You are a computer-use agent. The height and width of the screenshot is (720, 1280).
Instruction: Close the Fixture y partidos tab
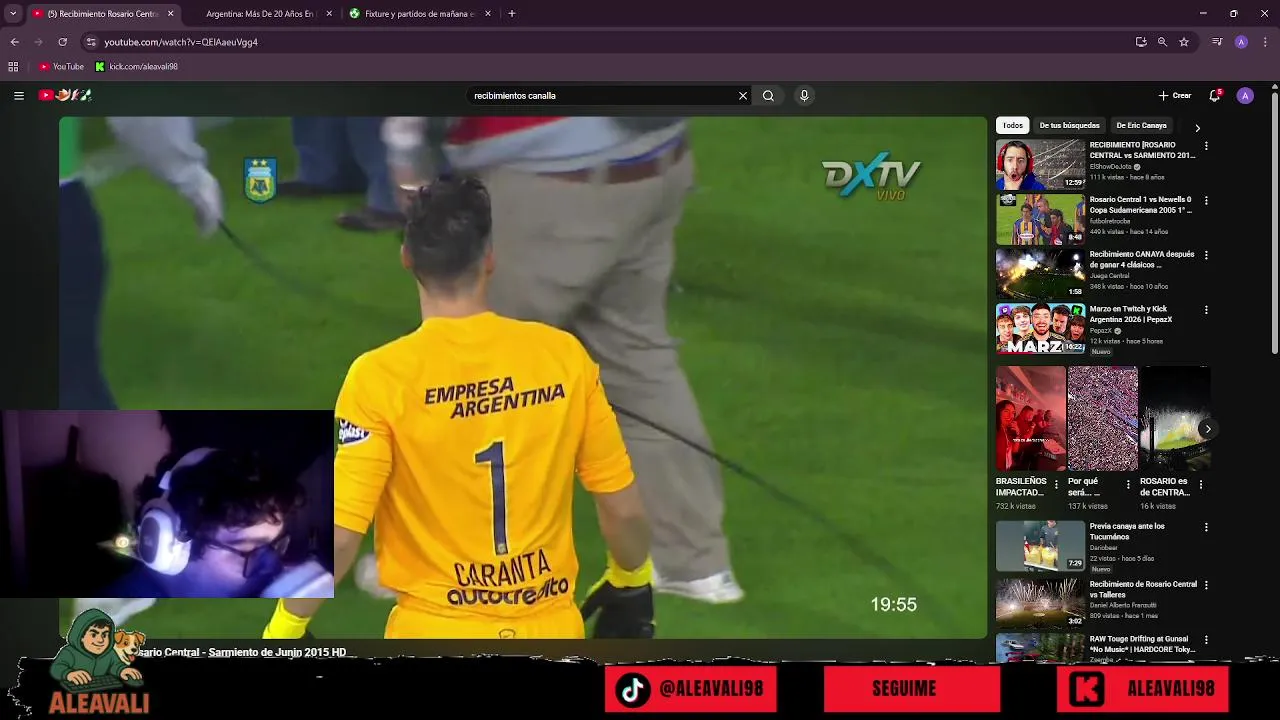tap(488, 14)
